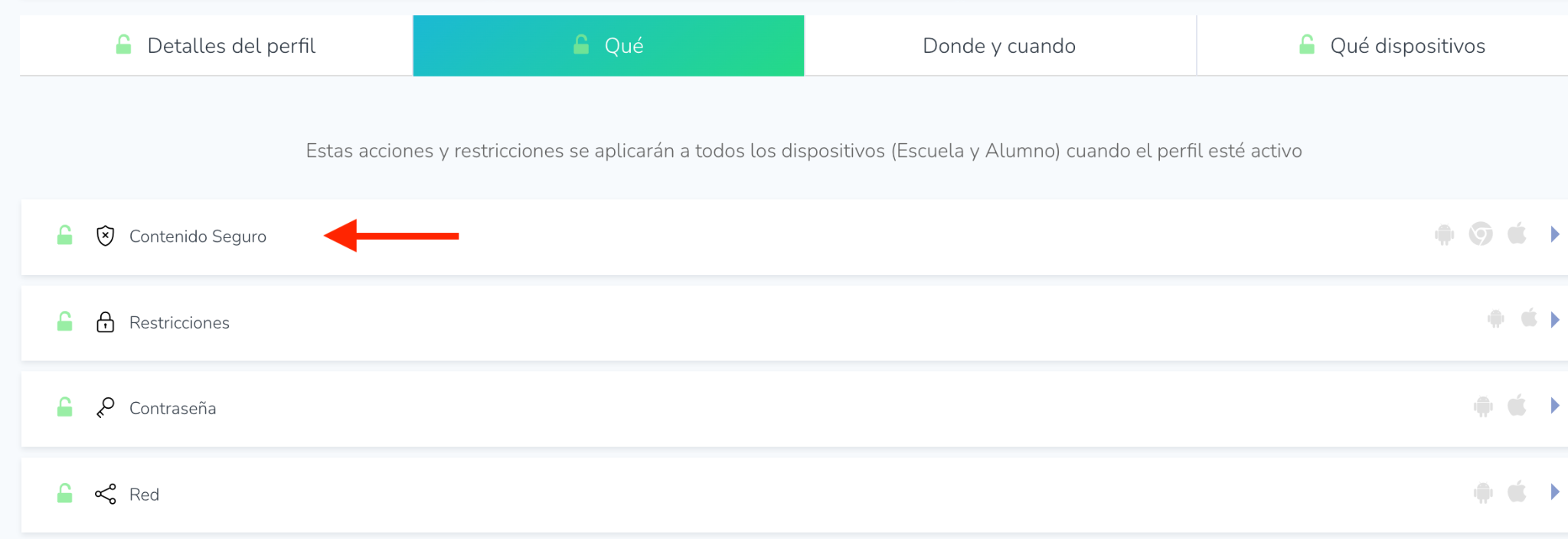Image resolution: width=1568 pixels, height=539 pixels.
Task: Click the Apple icon in Contraseña row
Action: (1517, 405)
